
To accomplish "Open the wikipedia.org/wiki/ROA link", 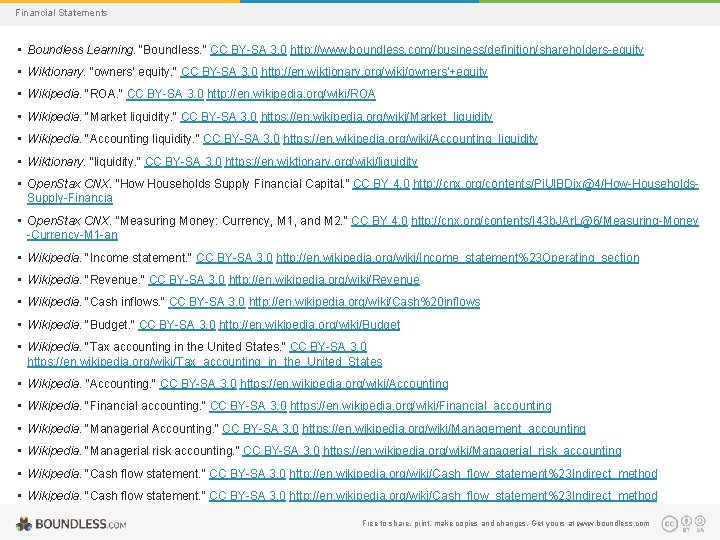I will (x=291, y=94).
